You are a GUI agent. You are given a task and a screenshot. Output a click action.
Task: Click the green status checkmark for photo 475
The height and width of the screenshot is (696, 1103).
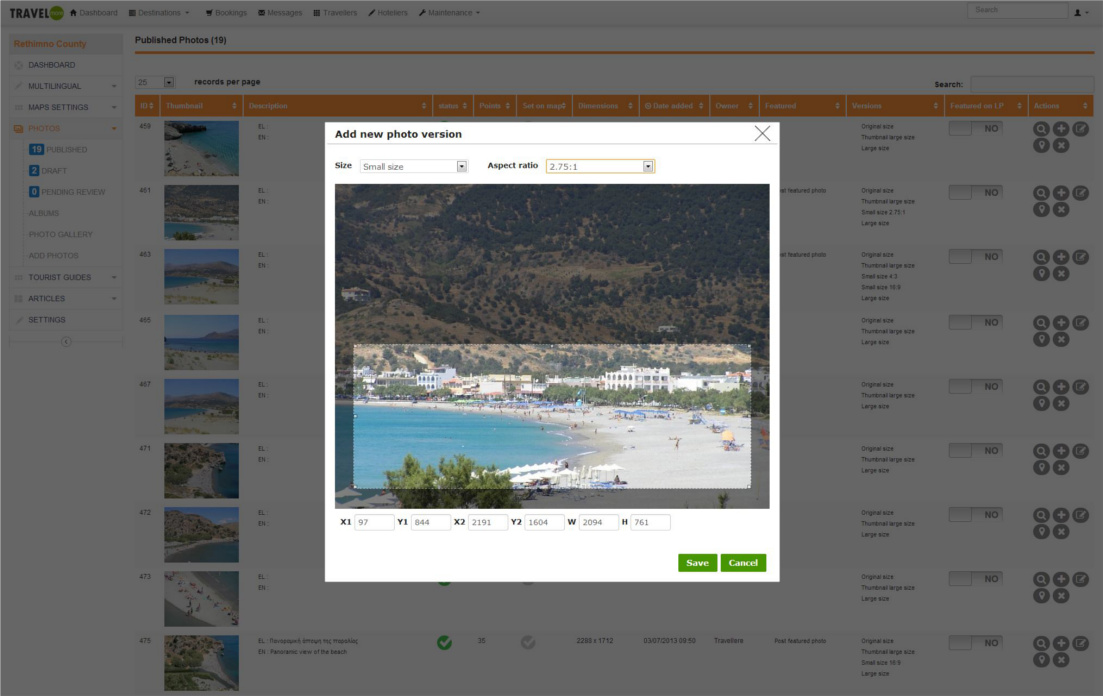click(x=445, y=643)
